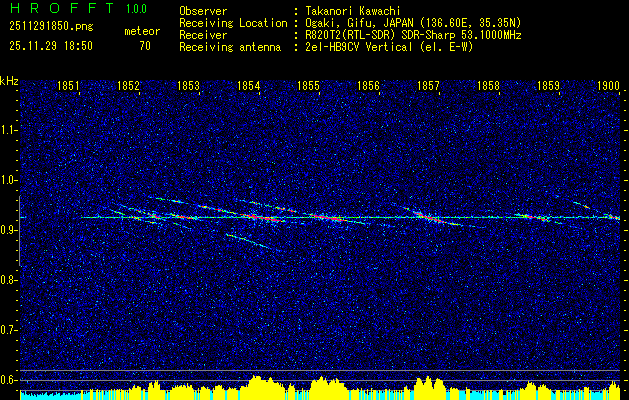Screen dimensions: 629x400
Task: Click the Receiving Location Ogaki, Gifu text
Action: [413, 23]
